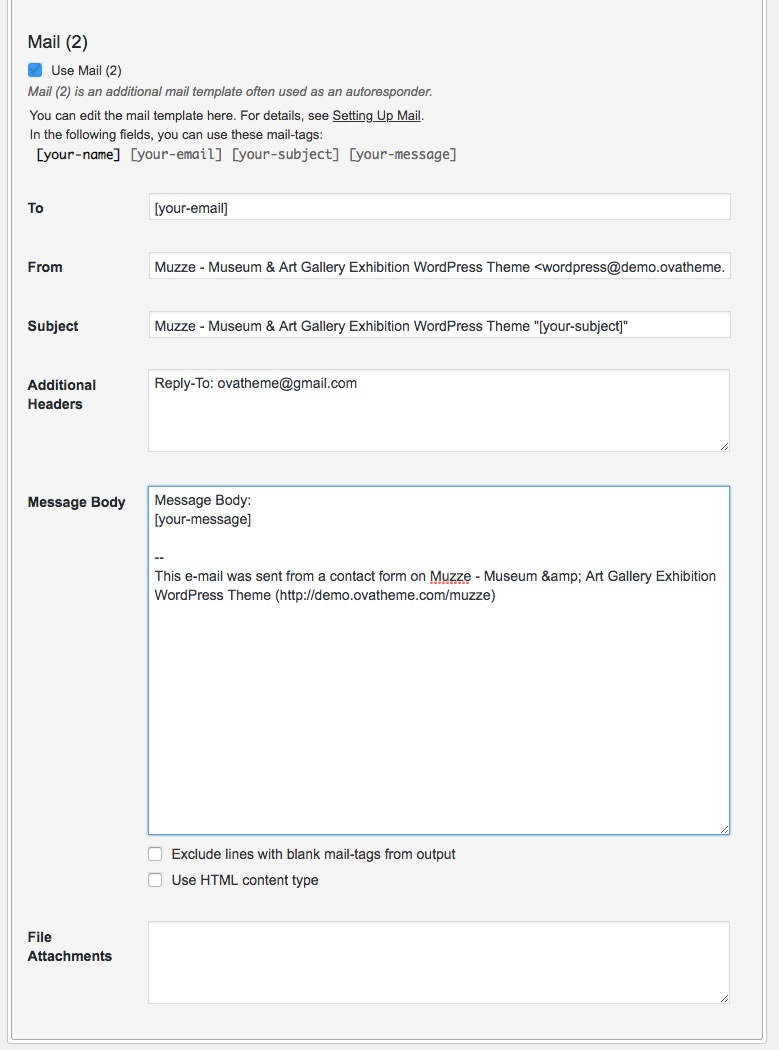779x1050 pixels.
Task: Click the misspelled word Muzze in message body
Action: tap(450, 576)
